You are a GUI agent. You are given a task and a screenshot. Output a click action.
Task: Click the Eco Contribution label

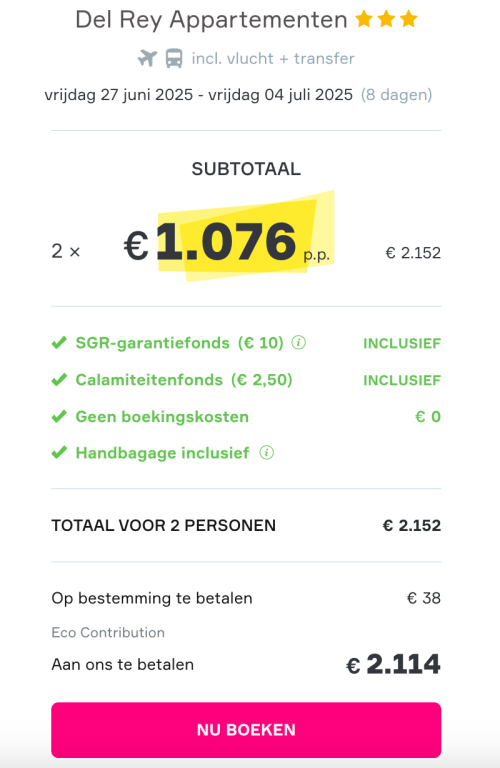(108, 632)
